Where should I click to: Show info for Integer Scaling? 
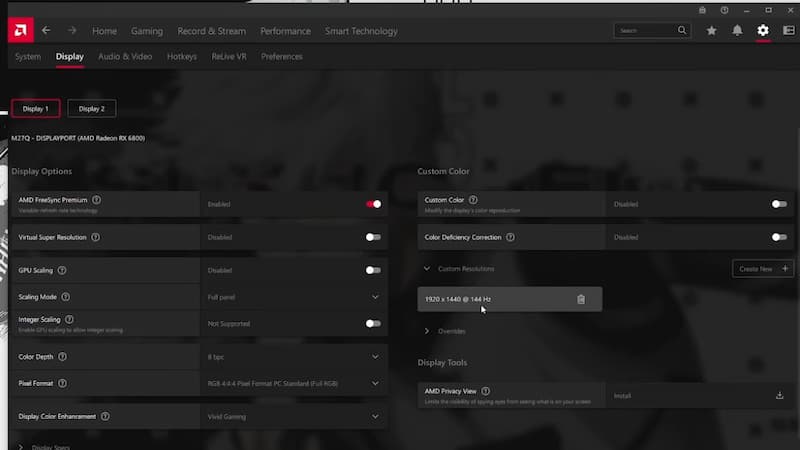point(69,319)
